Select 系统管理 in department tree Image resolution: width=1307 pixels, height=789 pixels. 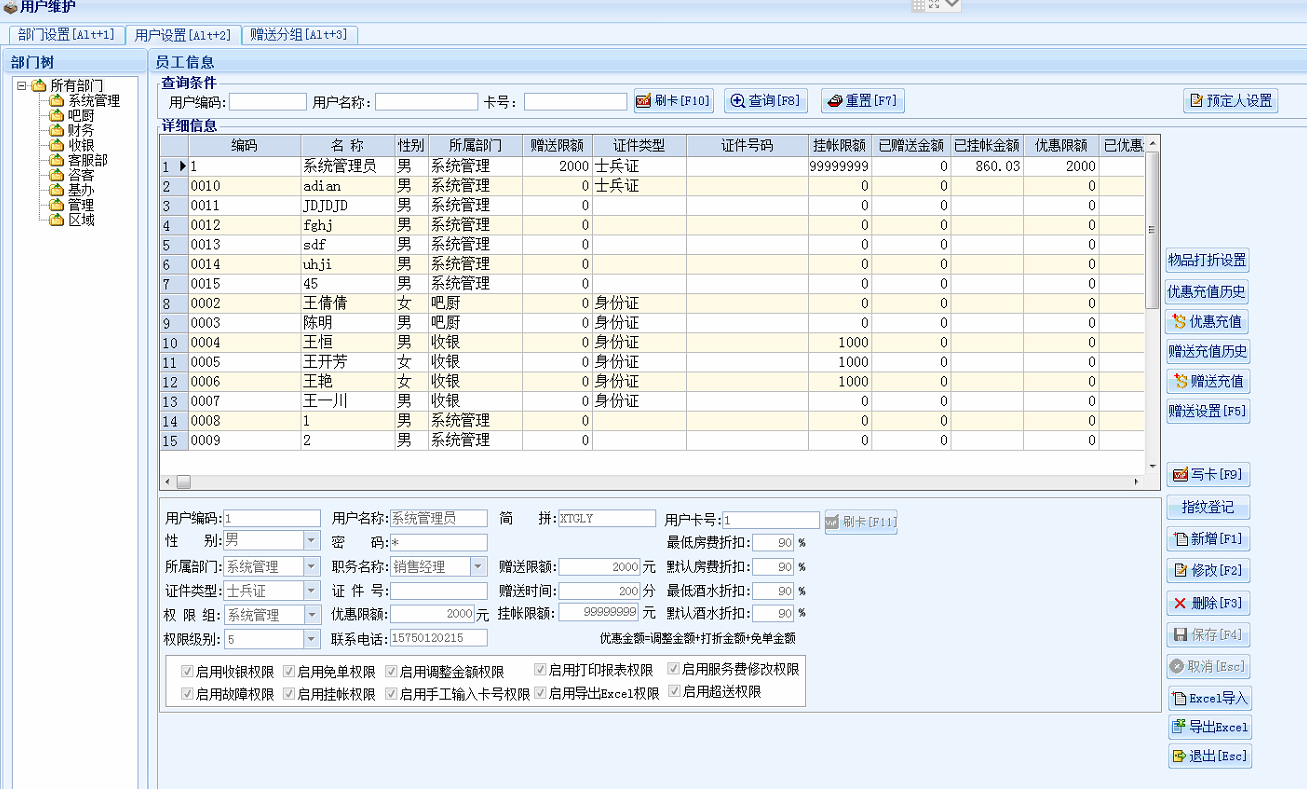[94, 101]
